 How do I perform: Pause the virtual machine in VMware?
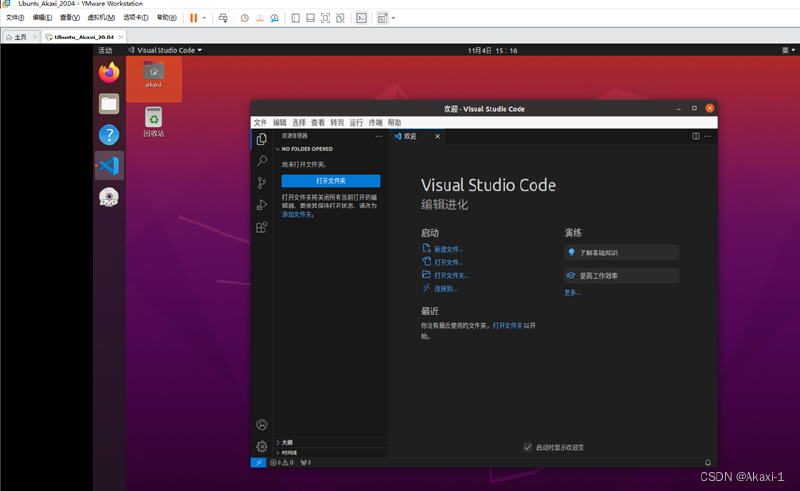point(193,18)
